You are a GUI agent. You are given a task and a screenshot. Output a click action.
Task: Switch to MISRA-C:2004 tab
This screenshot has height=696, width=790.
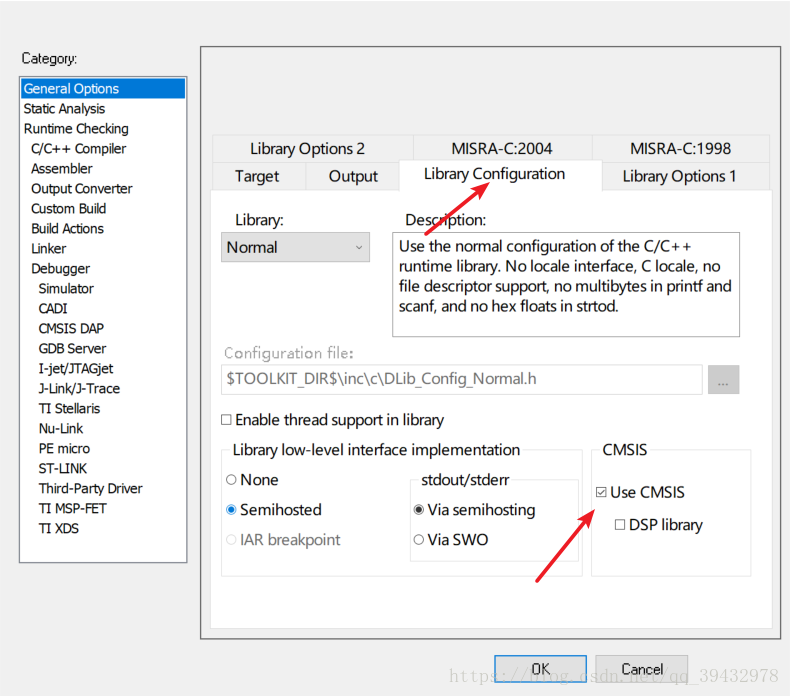point(502,149)
